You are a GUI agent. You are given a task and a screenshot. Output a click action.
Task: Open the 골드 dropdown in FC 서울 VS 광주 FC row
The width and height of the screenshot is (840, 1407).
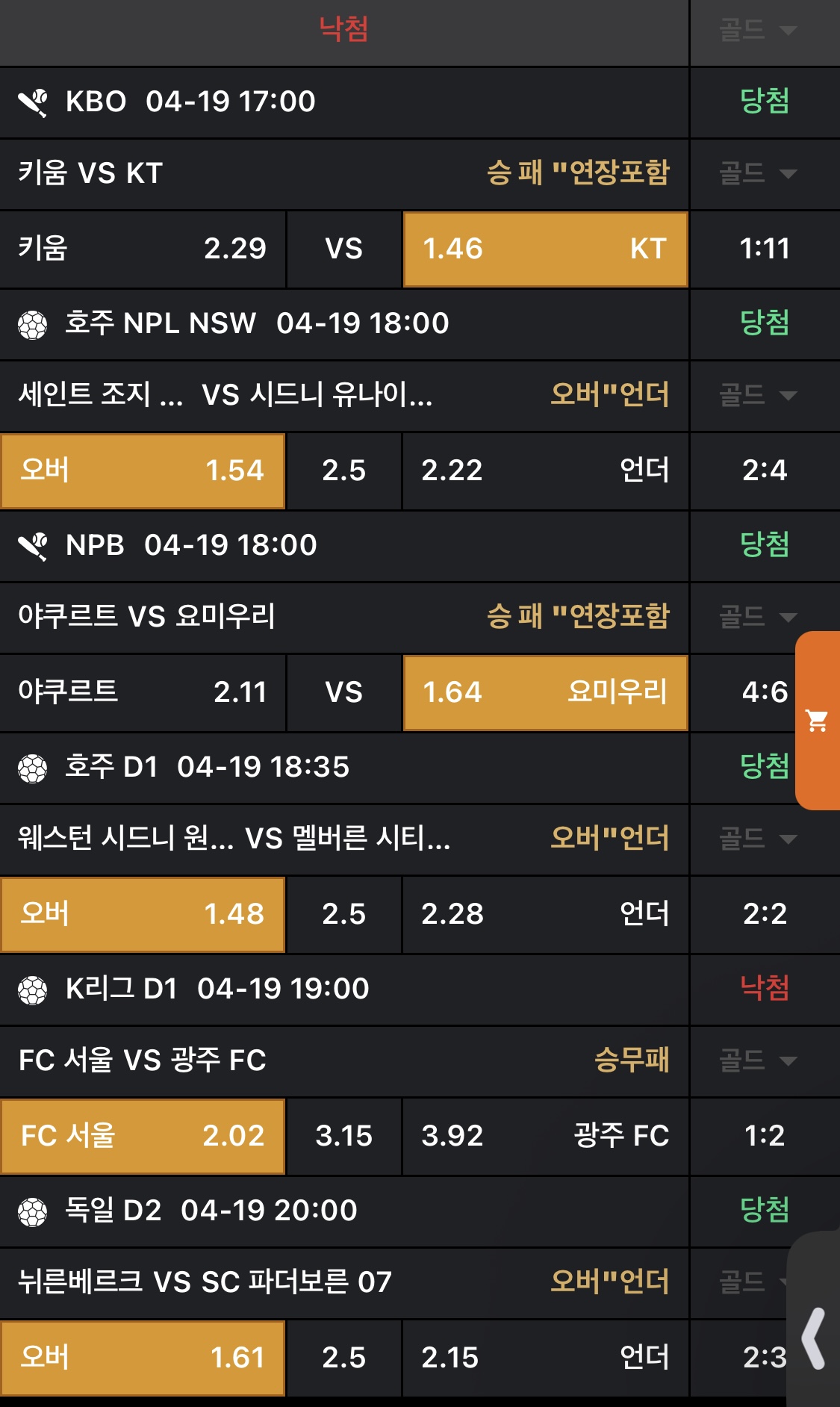(758, 1060)
